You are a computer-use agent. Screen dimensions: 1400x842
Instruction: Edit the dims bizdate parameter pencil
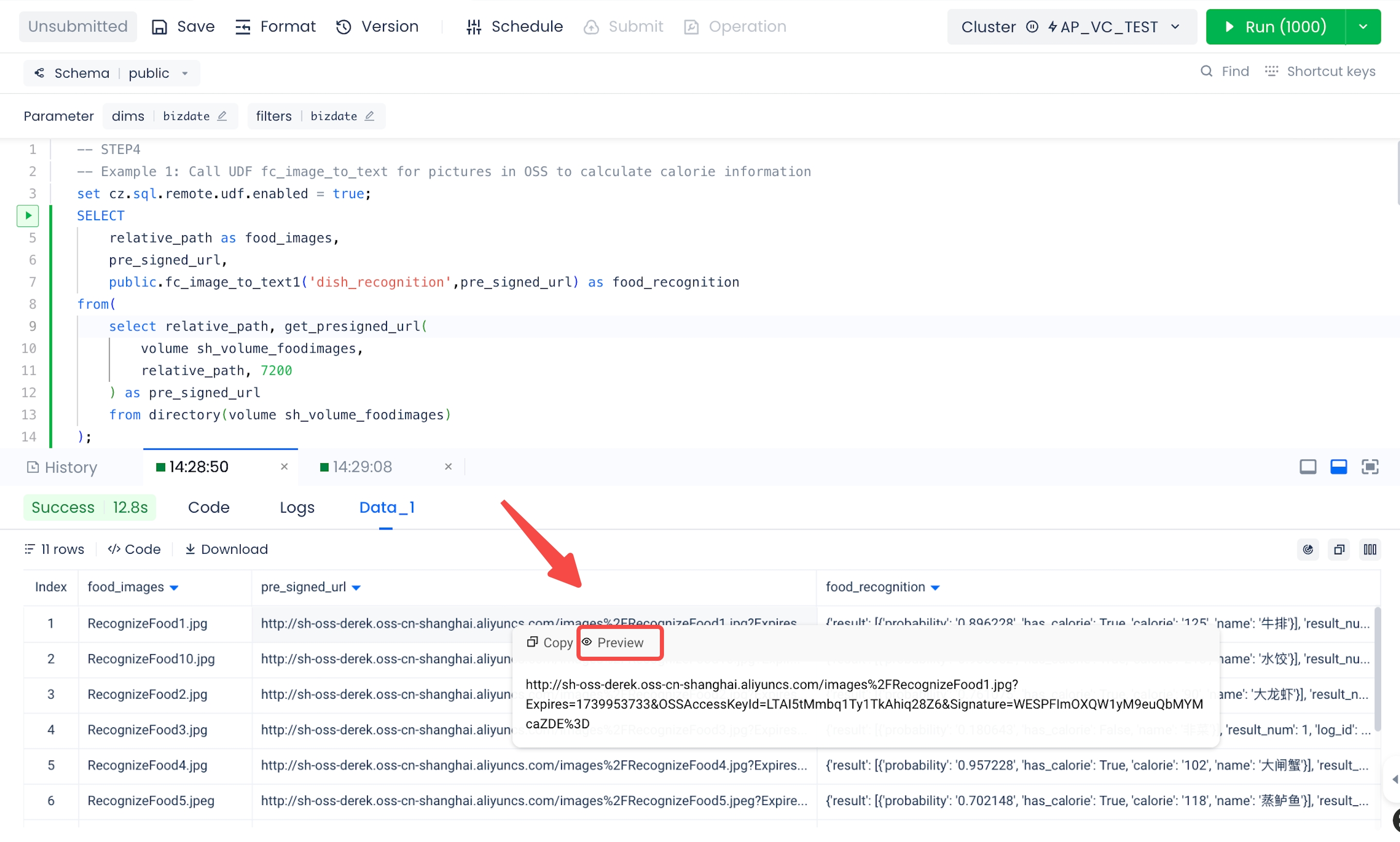[x=222, y=116]
